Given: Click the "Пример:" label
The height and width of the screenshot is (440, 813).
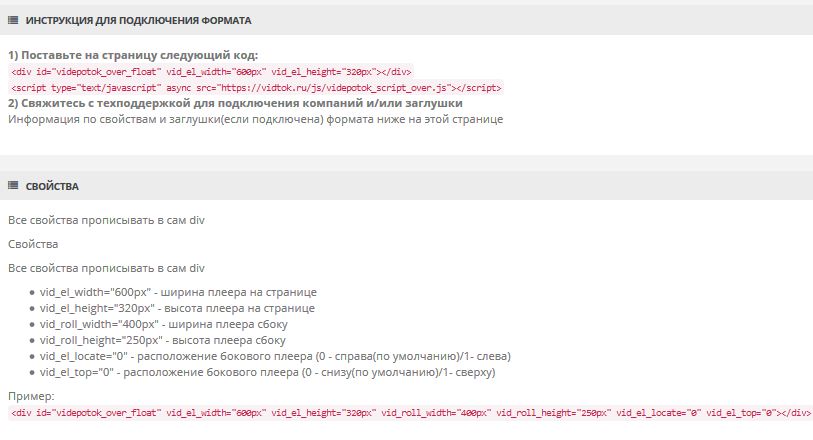Looking at the screenshot, I should pos(31,396).
